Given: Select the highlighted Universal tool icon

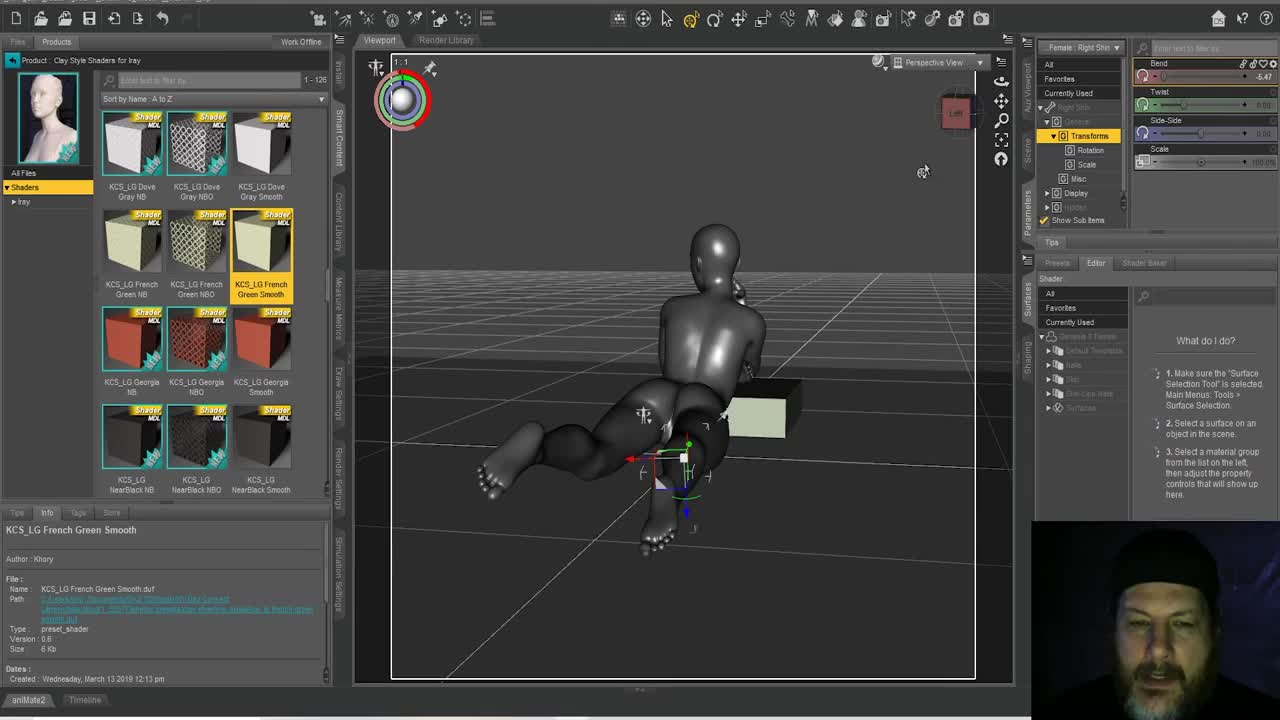Looking at the screenshot, I should 691,18.
